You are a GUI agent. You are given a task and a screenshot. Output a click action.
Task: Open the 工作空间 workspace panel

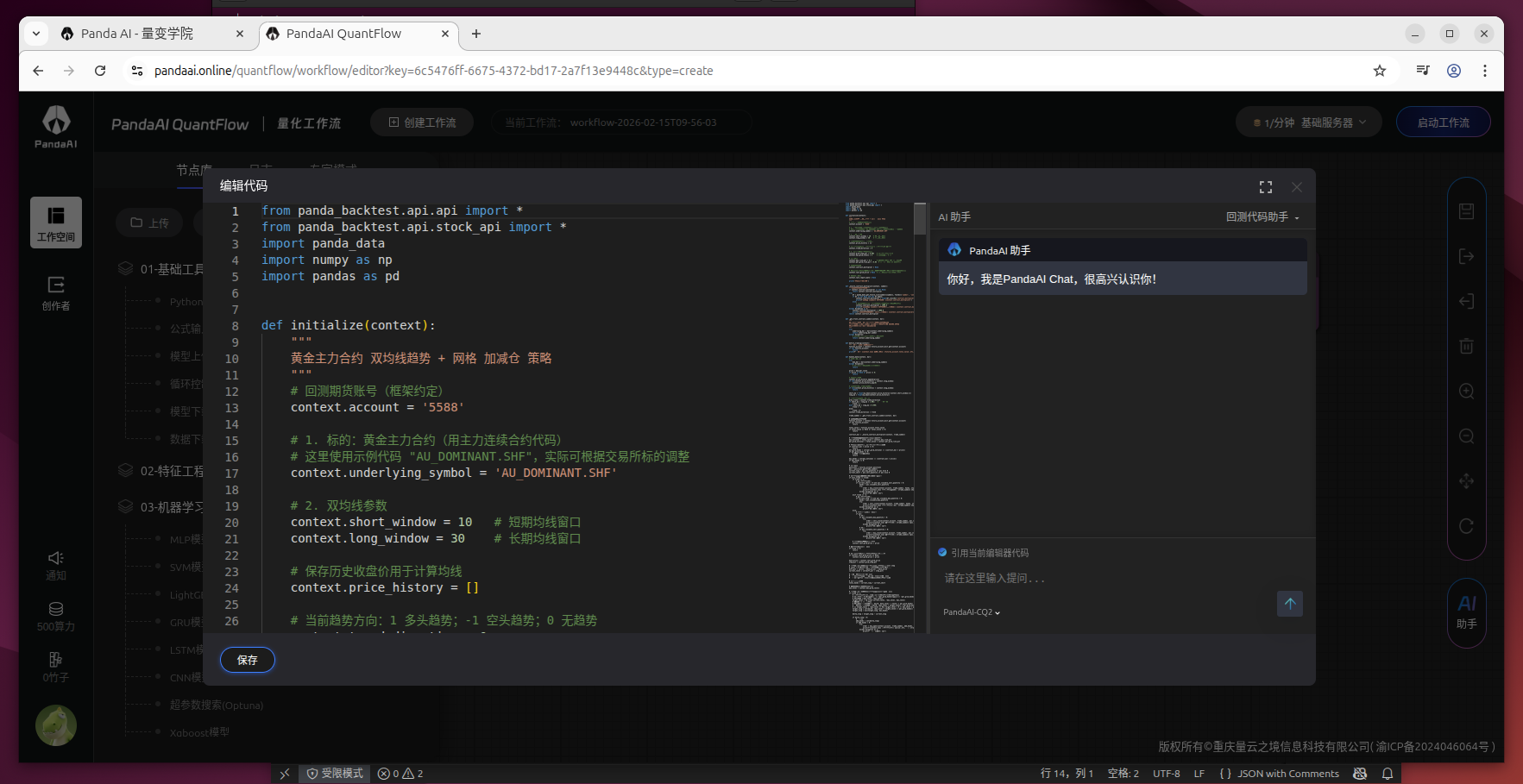click(56, 223)
